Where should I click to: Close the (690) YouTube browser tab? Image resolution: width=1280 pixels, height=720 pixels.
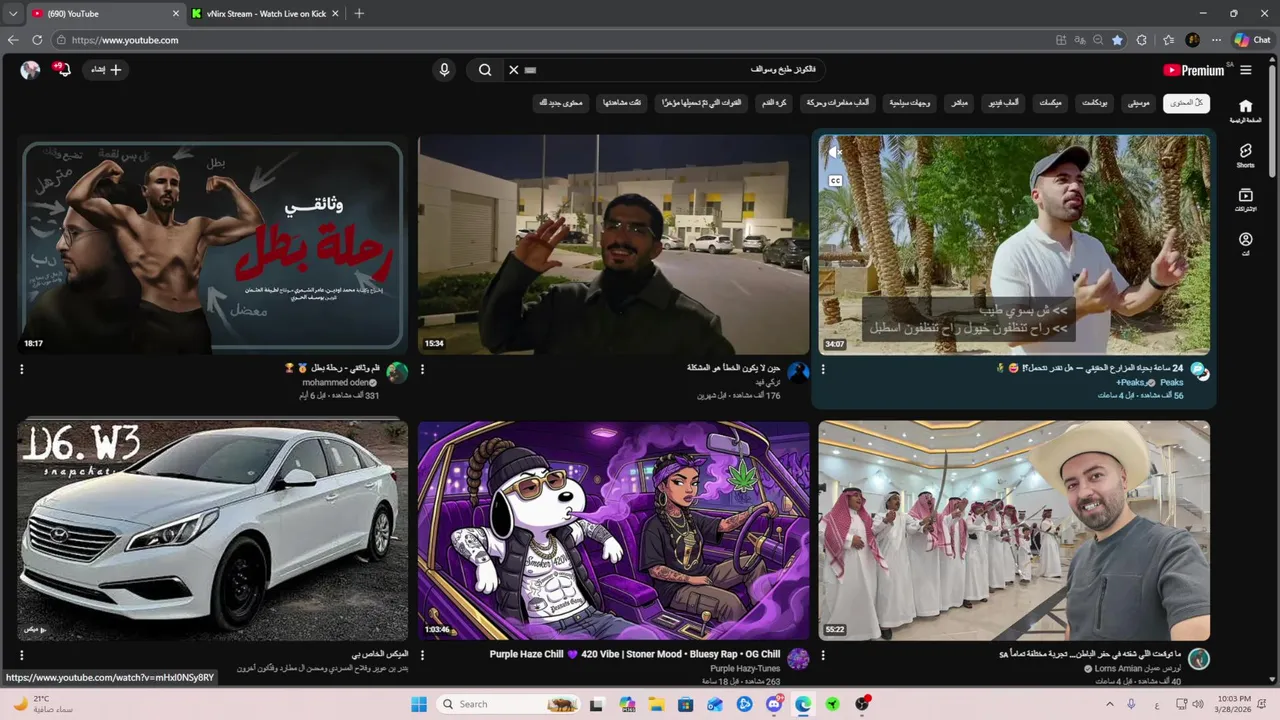pyautogui.click(x=176, y=14)
